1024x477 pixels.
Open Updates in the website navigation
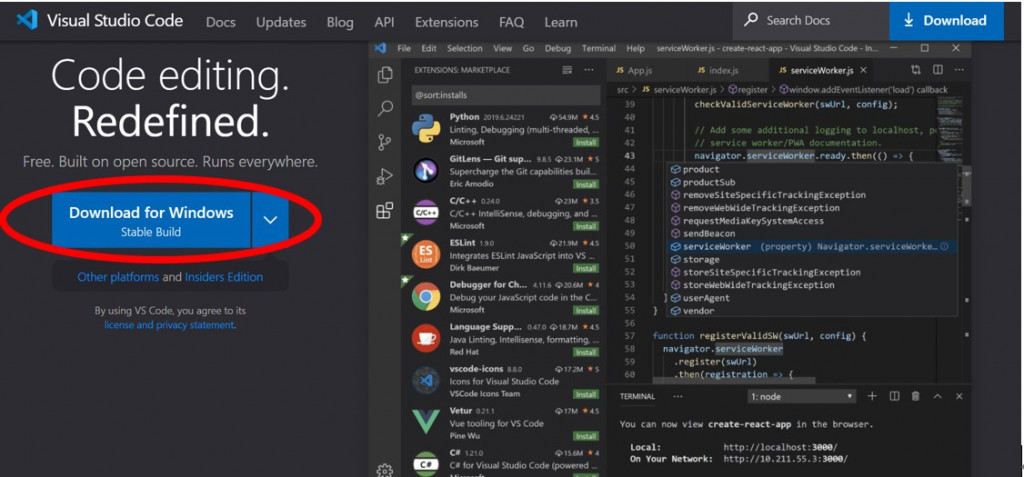tap(281, 22)
